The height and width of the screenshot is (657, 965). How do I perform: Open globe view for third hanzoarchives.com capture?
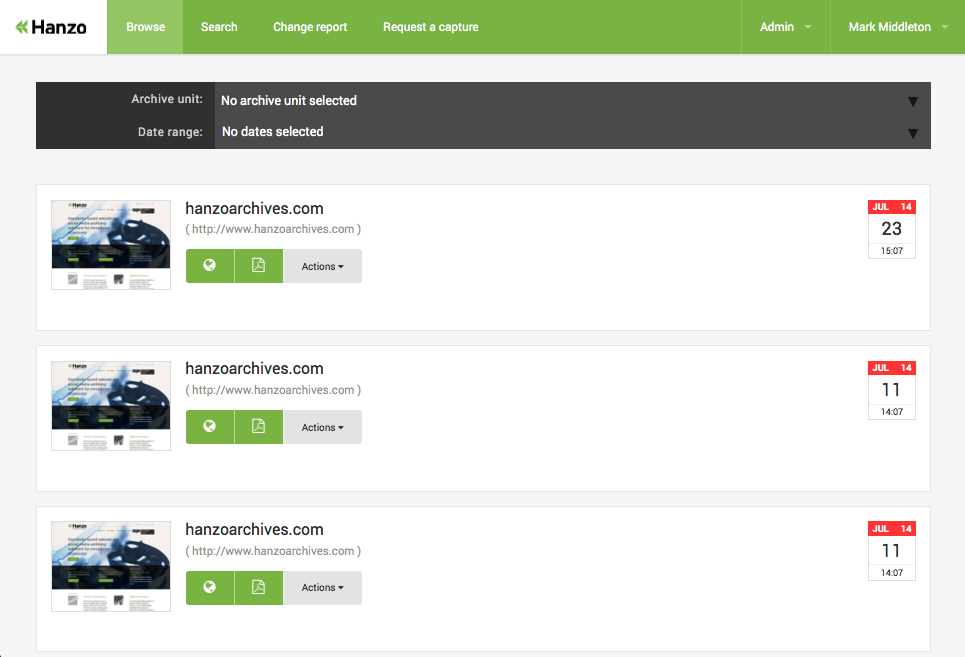coord(210,587)
